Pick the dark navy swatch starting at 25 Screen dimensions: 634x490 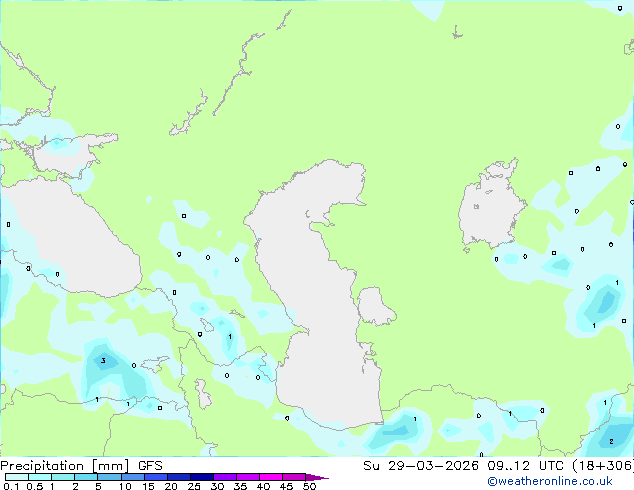point(201,477)
